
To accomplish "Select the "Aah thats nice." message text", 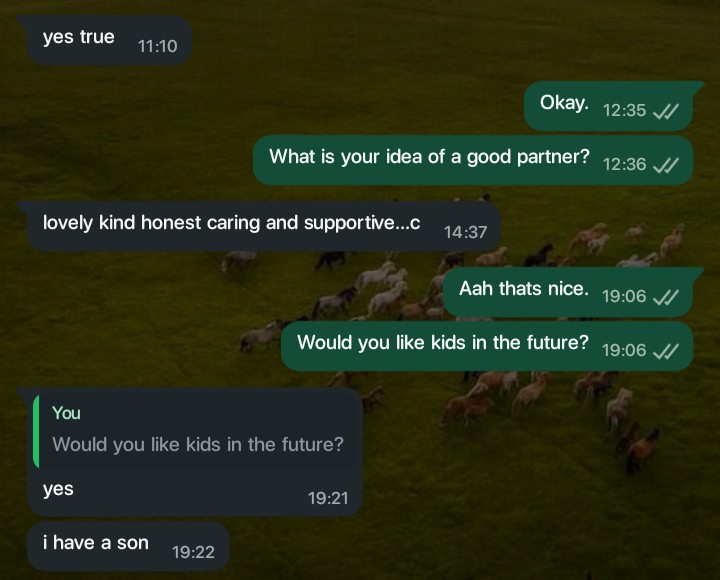I will click(523, 289).
